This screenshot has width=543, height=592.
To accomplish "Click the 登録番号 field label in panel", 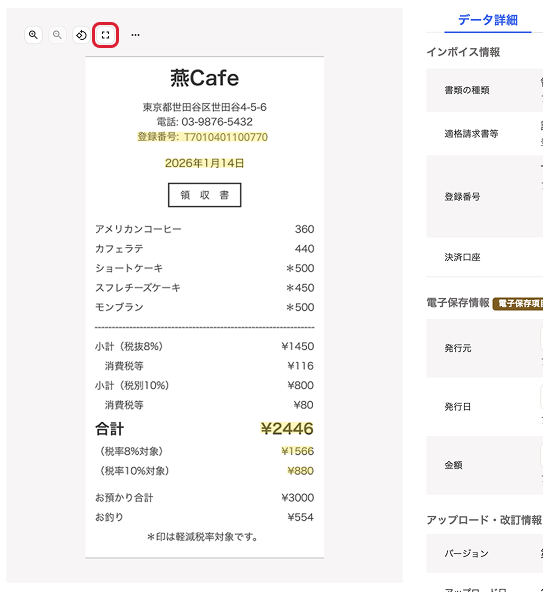I will (x=462, y=197).
